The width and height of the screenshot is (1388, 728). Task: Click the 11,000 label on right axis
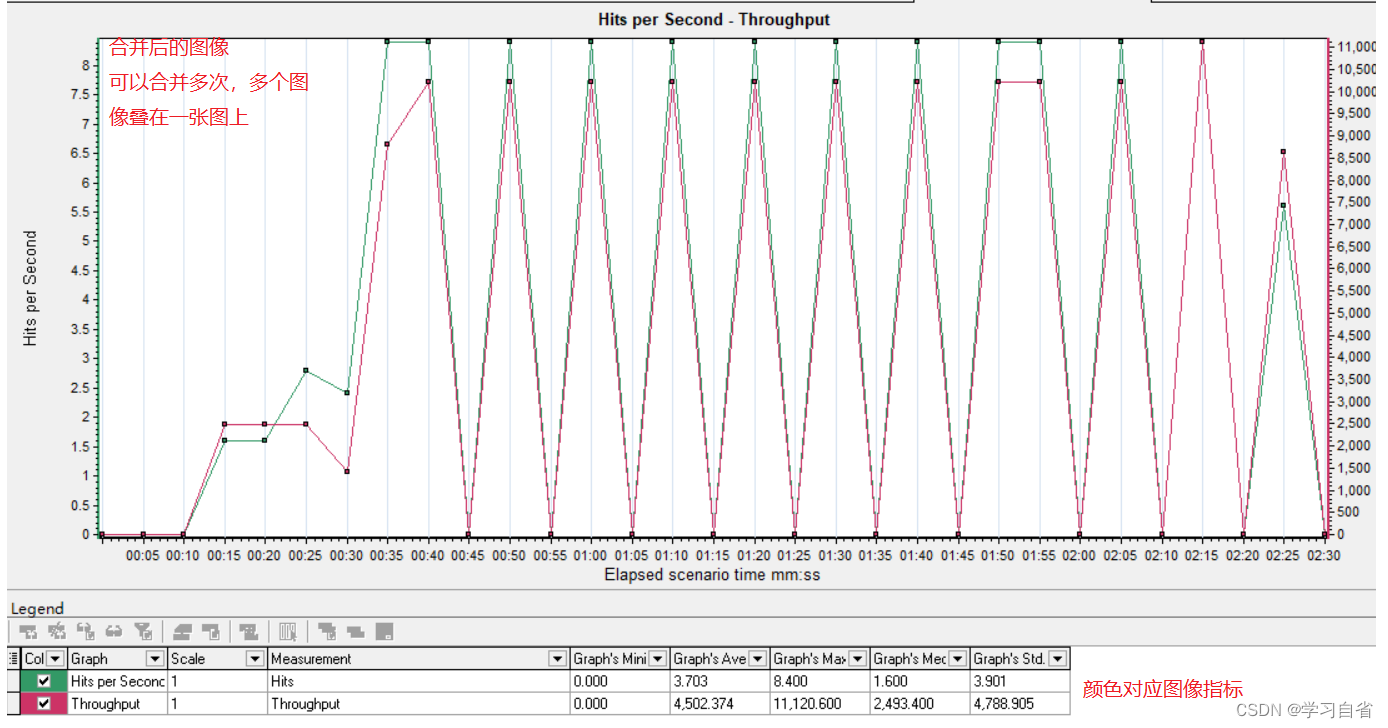click(x=1356, y=47)
